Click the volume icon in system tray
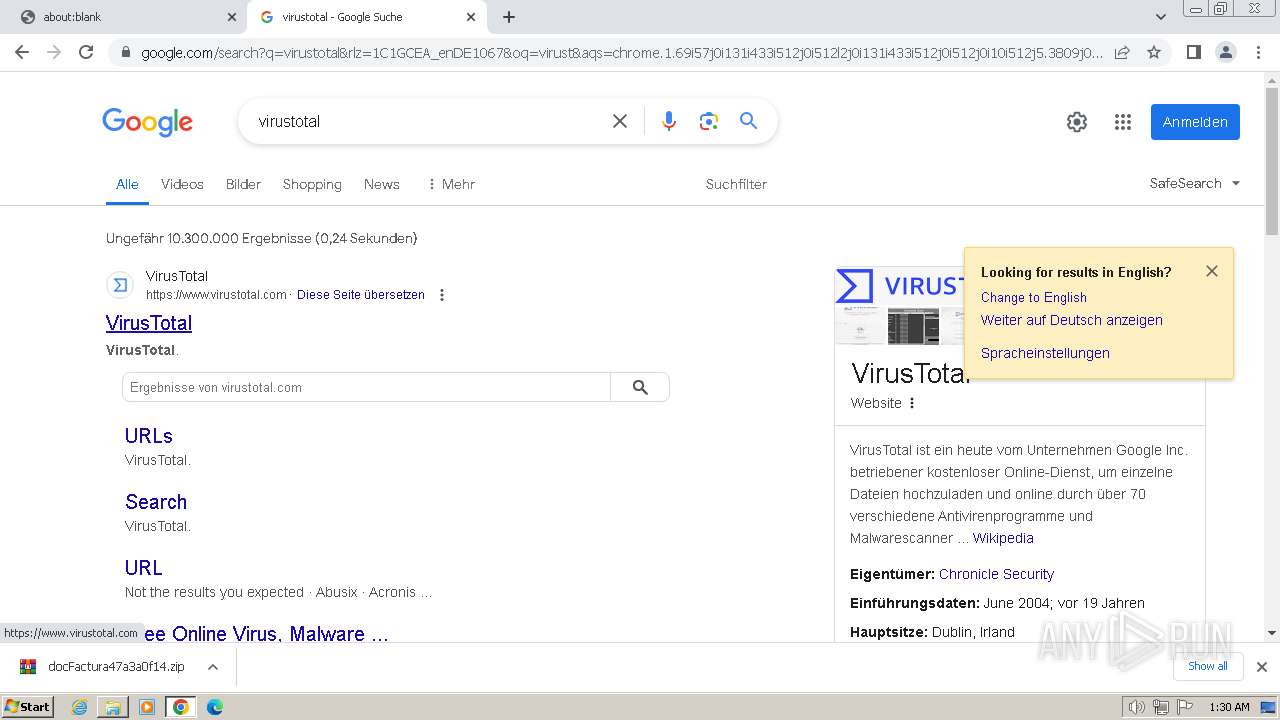Image resolution: width=1280 pixels, height=720 pixels. [x=1137, y=707]
